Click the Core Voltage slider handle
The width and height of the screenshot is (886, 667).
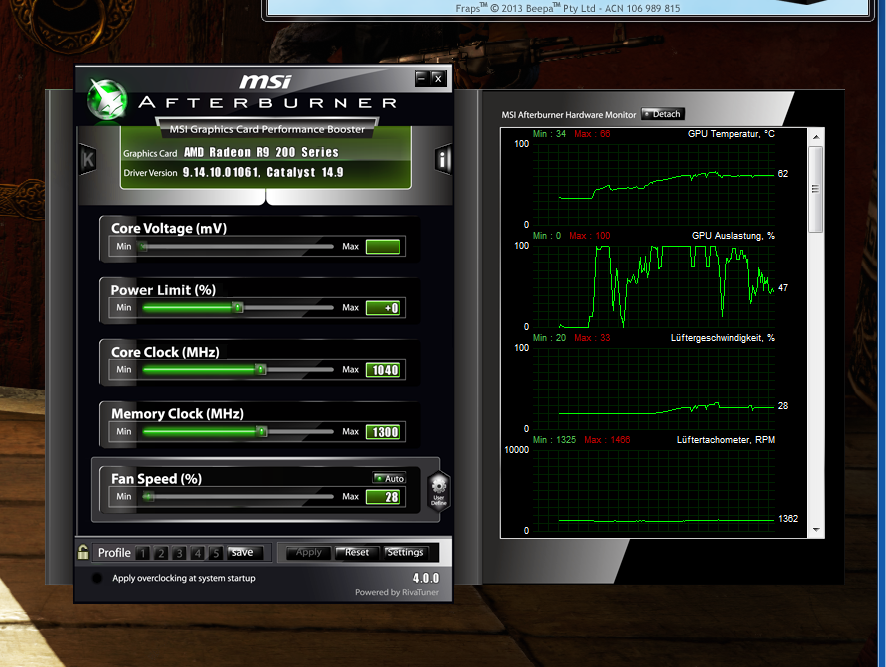(144, 246)
